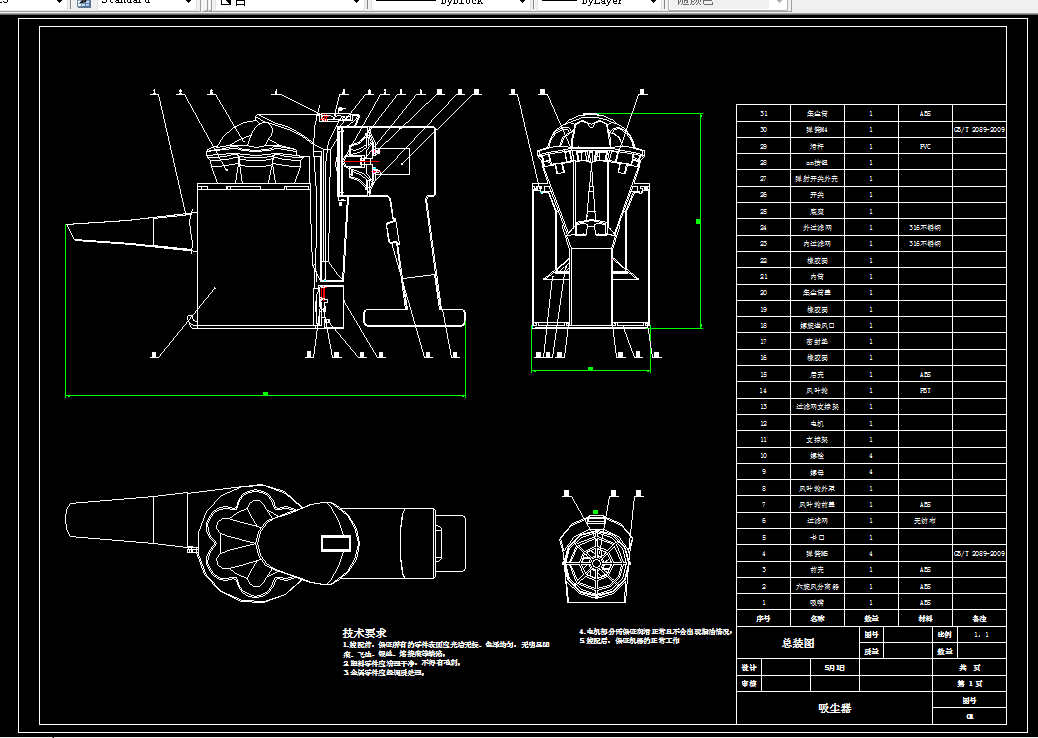This screenshot has height=738, width=1038.
Task: Select the red component at top of side view
Action: (327, 117)
